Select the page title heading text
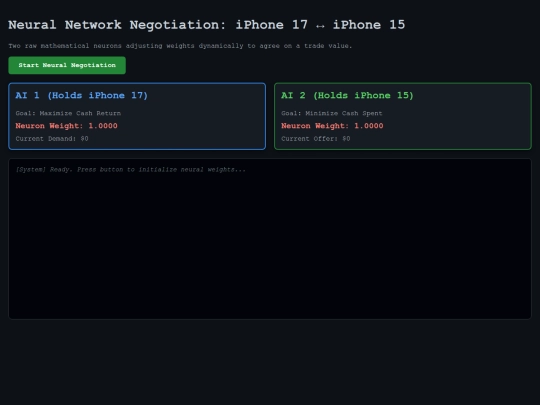Screen dimensions: 540x405 (207, 25)
